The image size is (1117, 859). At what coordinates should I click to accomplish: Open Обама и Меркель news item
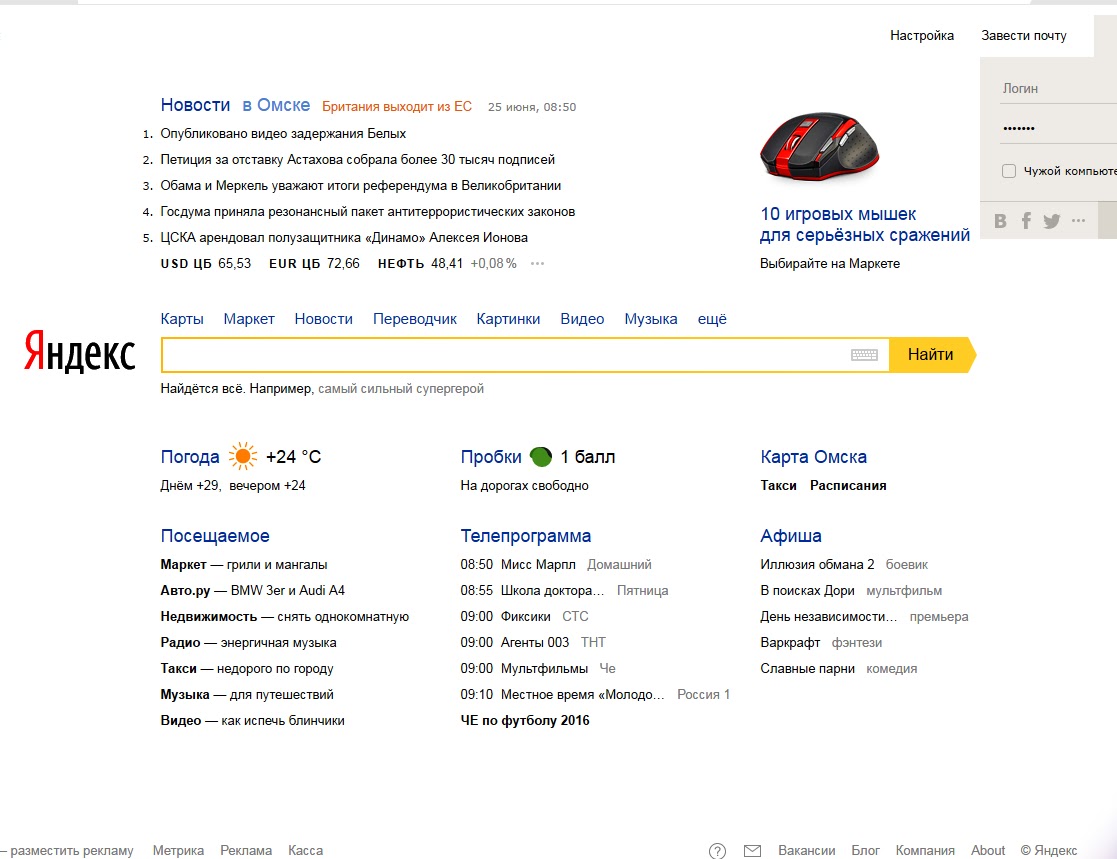tap(360, 186)
